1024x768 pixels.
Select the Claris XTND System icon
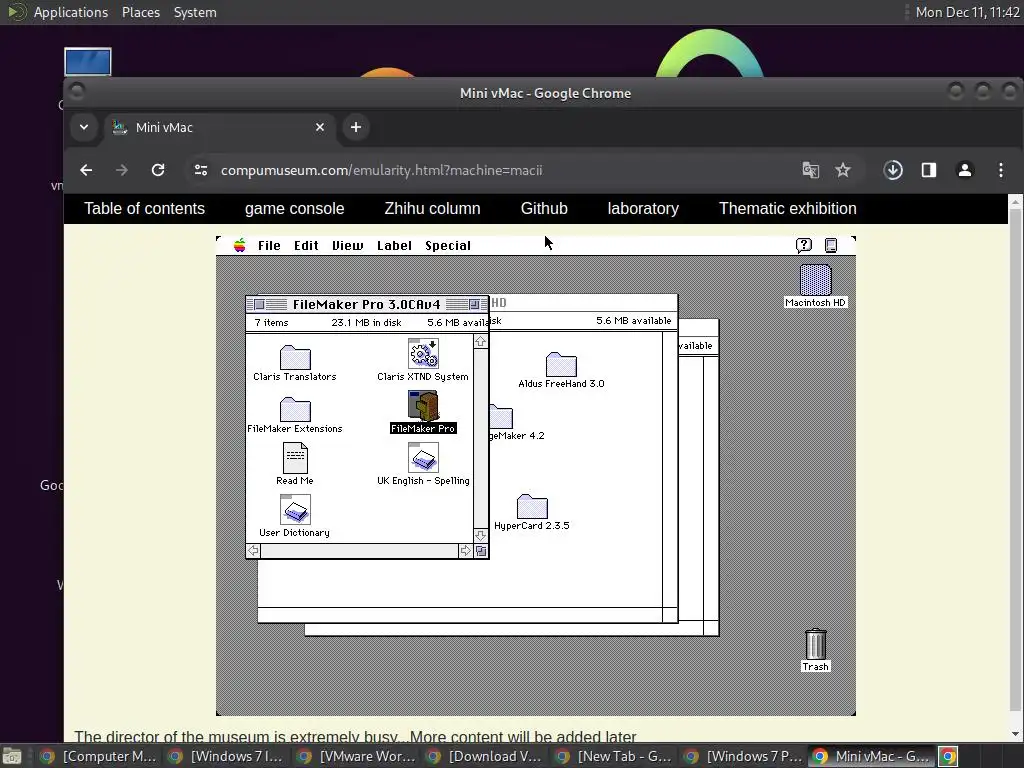[423, 354]
